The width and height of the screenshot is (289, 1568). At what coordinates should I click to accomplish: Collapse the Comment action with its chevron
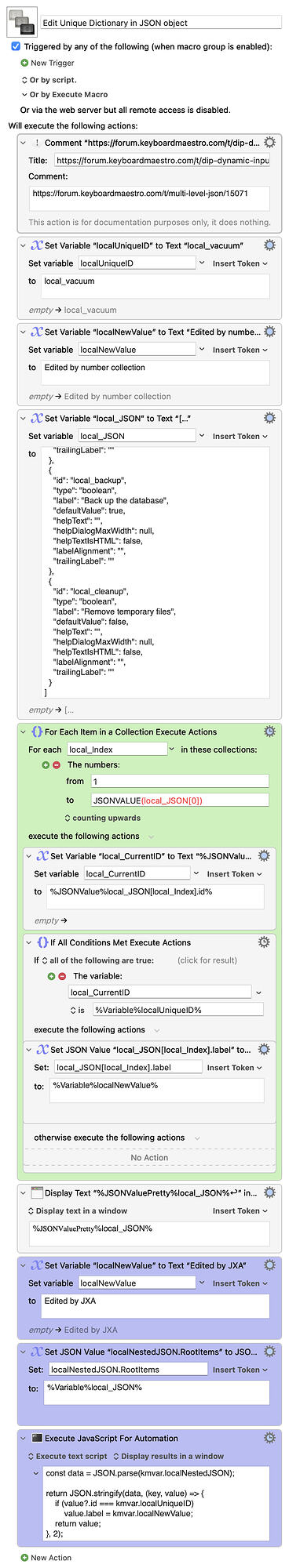click(x=24, y=143)
